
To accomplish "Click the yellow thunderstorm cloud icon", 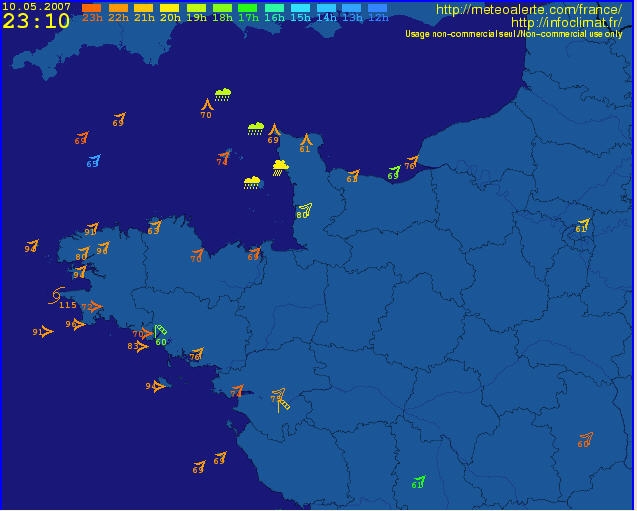I will [280, 168].
